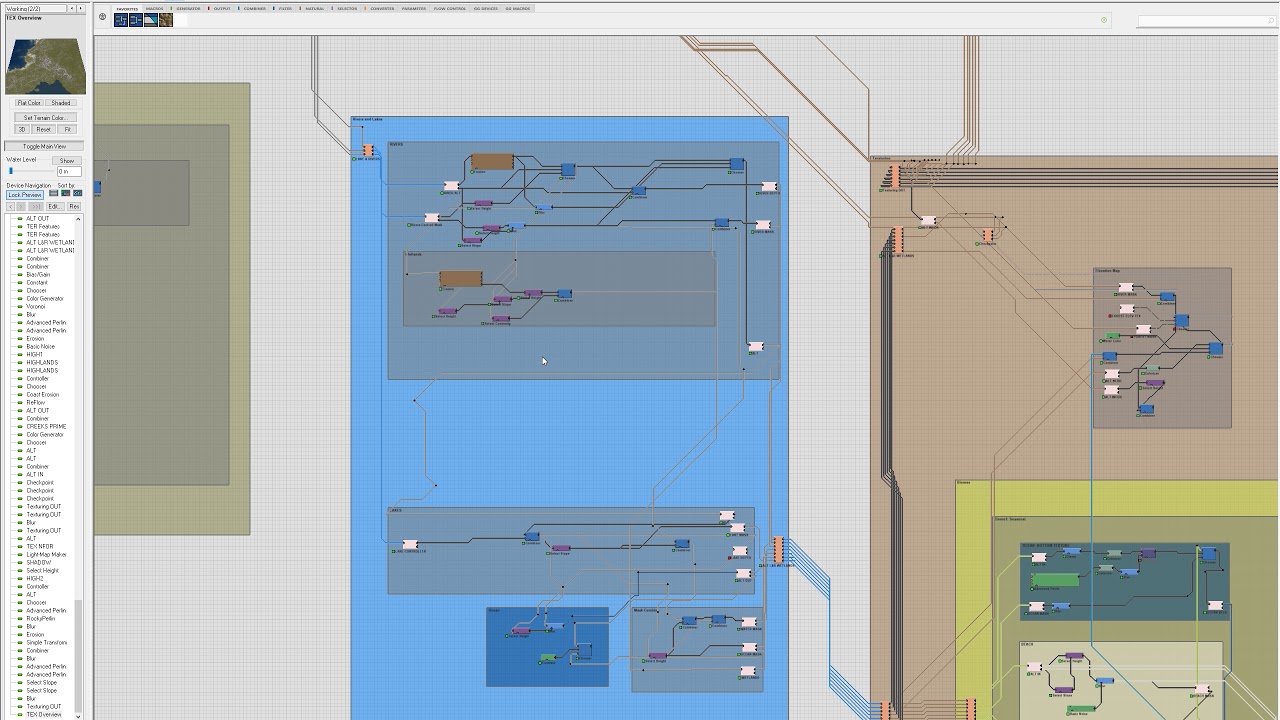Open the Macros tab
Image resolution: width=1280 pixels, height=720 pixels.
click(154, 8)
